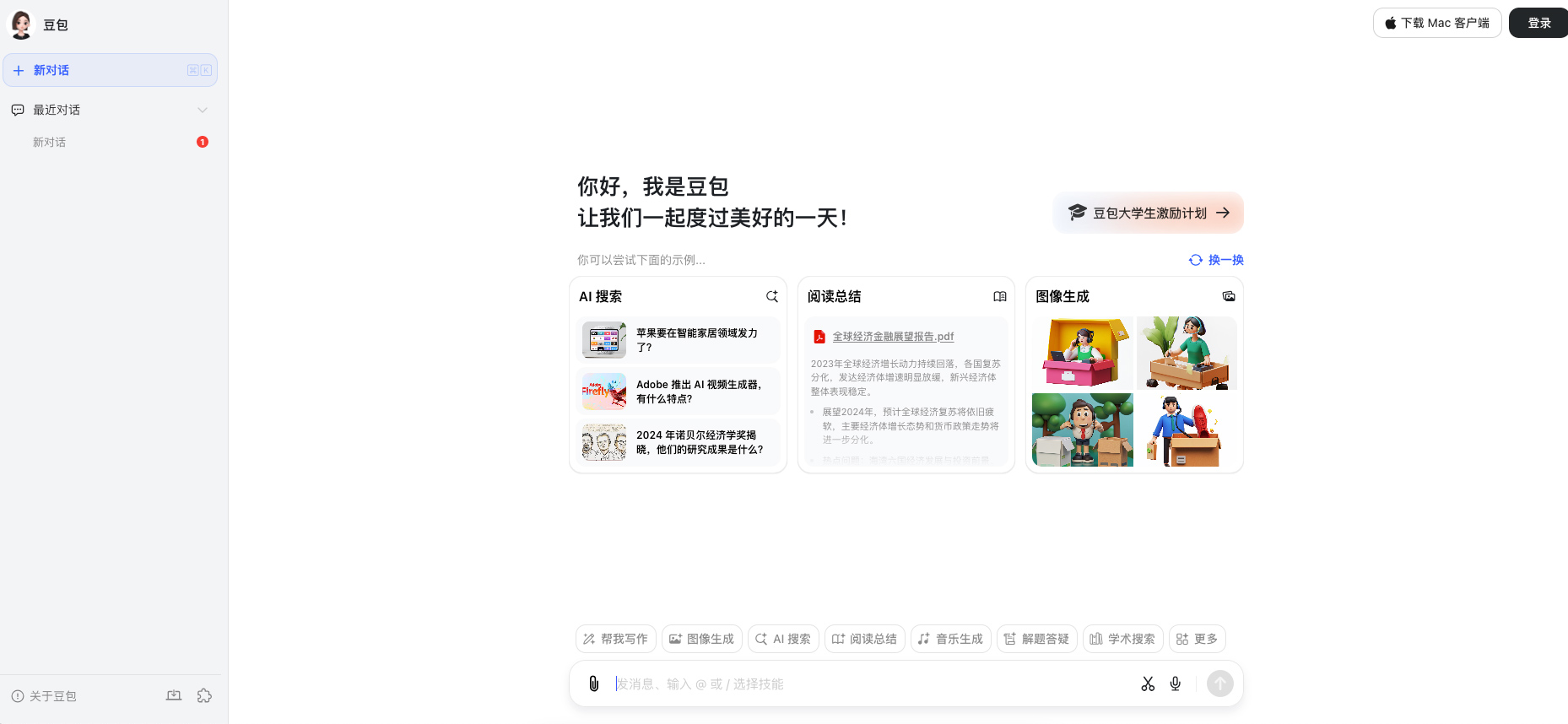The image size is (1568, 724).
Task: Click the blue-suit man with rocket thumbnail
Action: 1187,430
